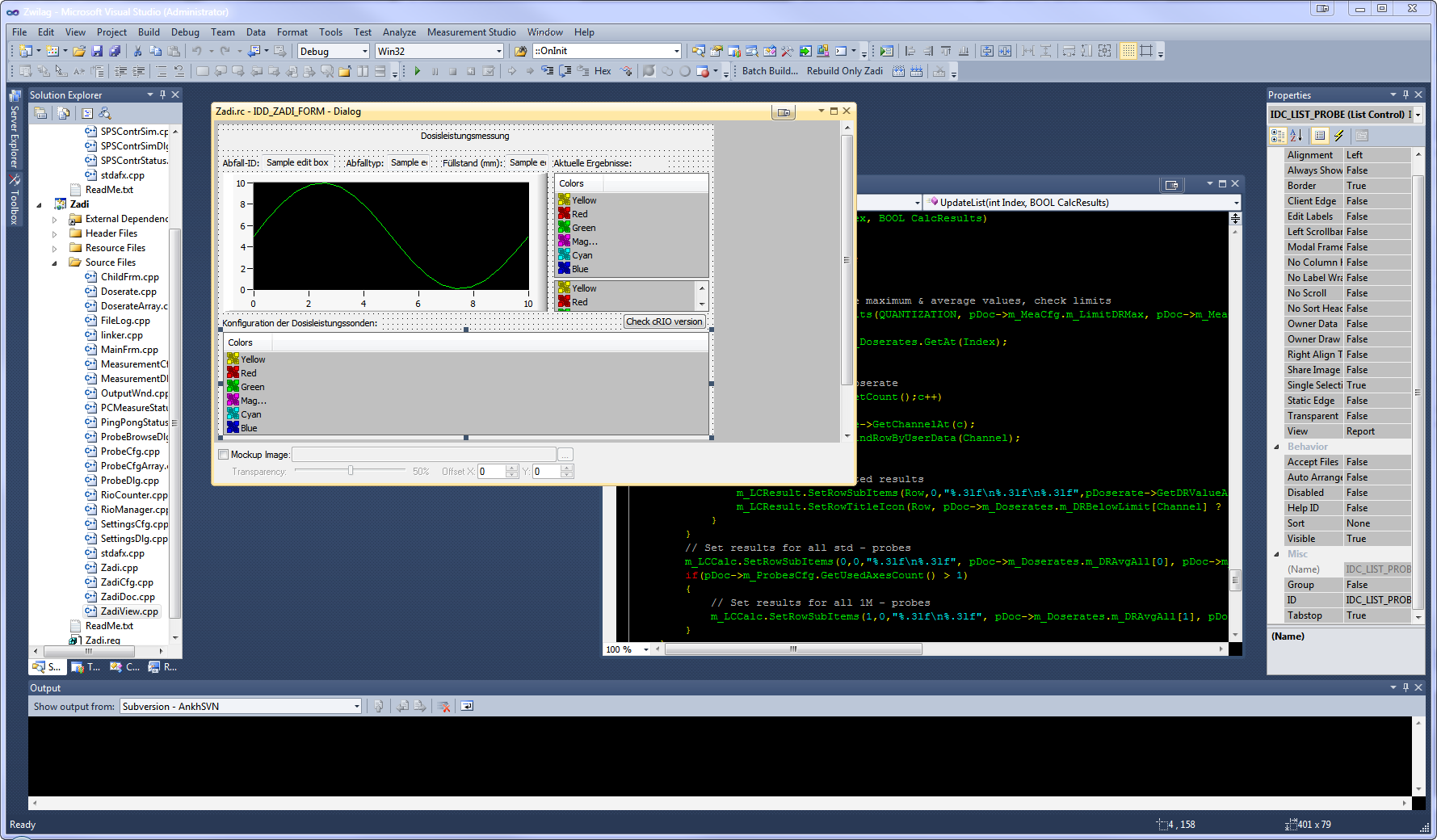
Task: Click the Events lightning bolt in Properties
Action: [x=1338, y=136]
